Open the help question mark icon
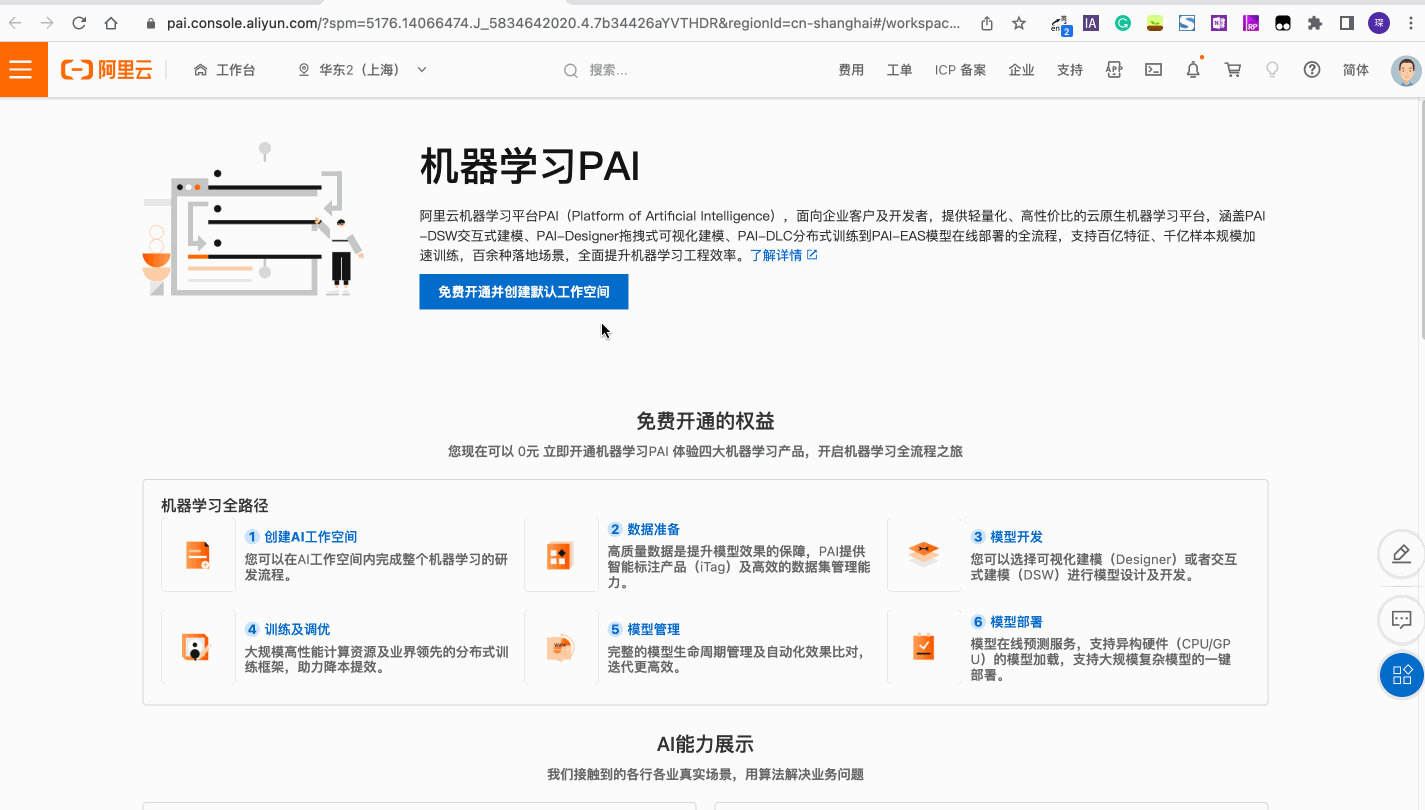Screen dimensions: 1425x810 1312,70
